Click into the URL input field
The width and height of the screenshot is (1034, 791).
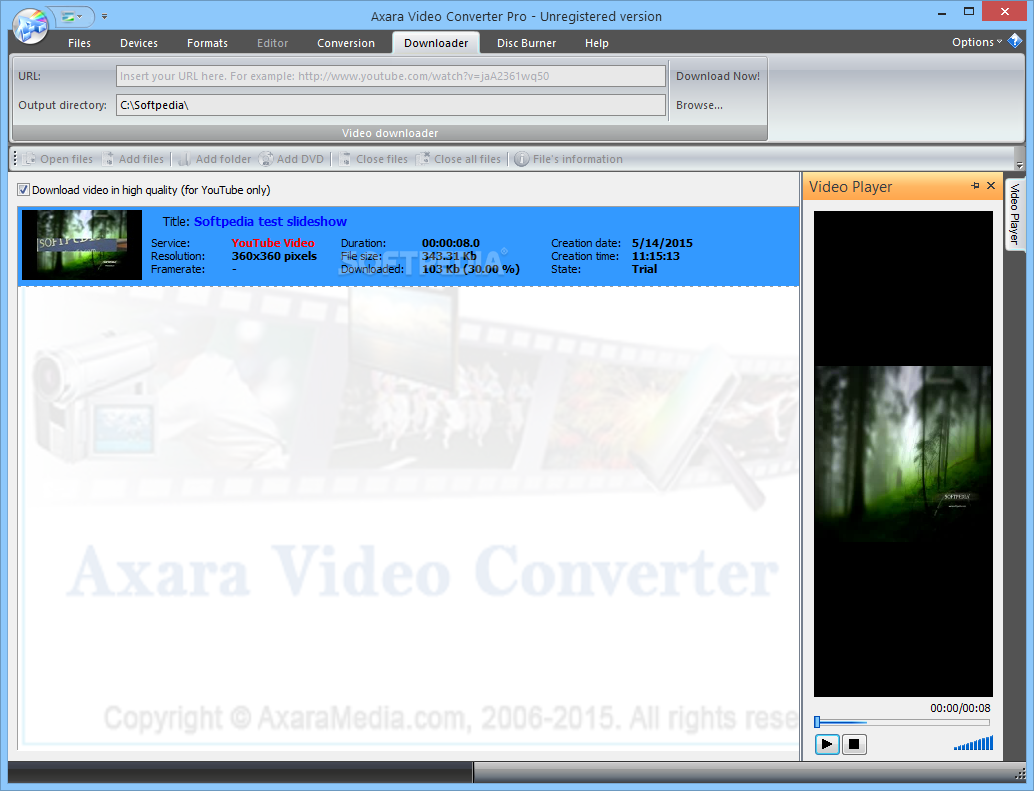click(390, 76)
